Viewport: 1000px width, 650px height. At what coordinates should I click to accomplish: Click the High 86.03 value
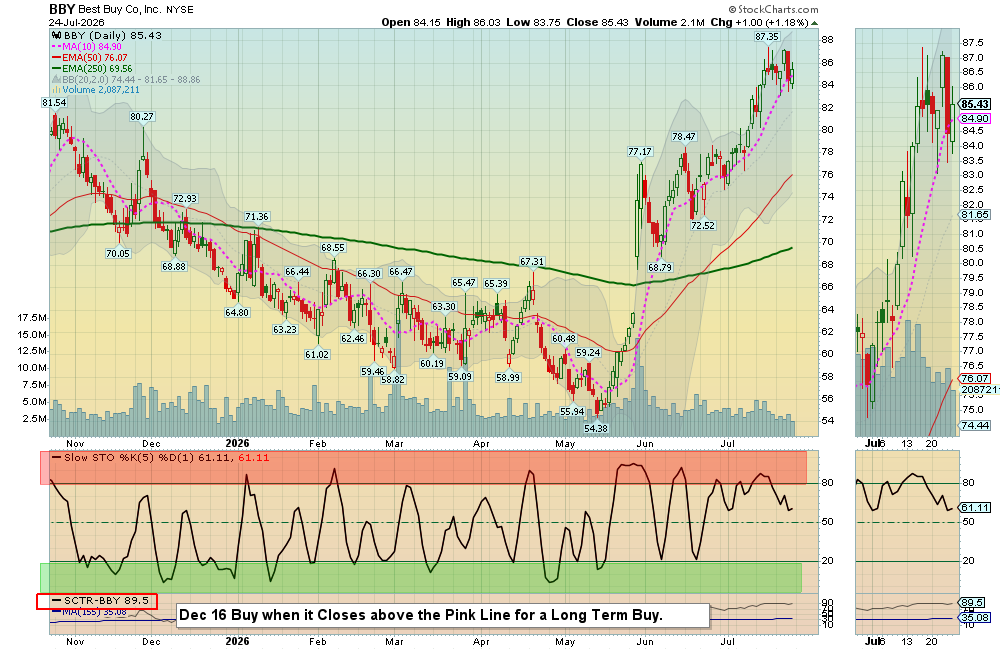tap(473, 22)
